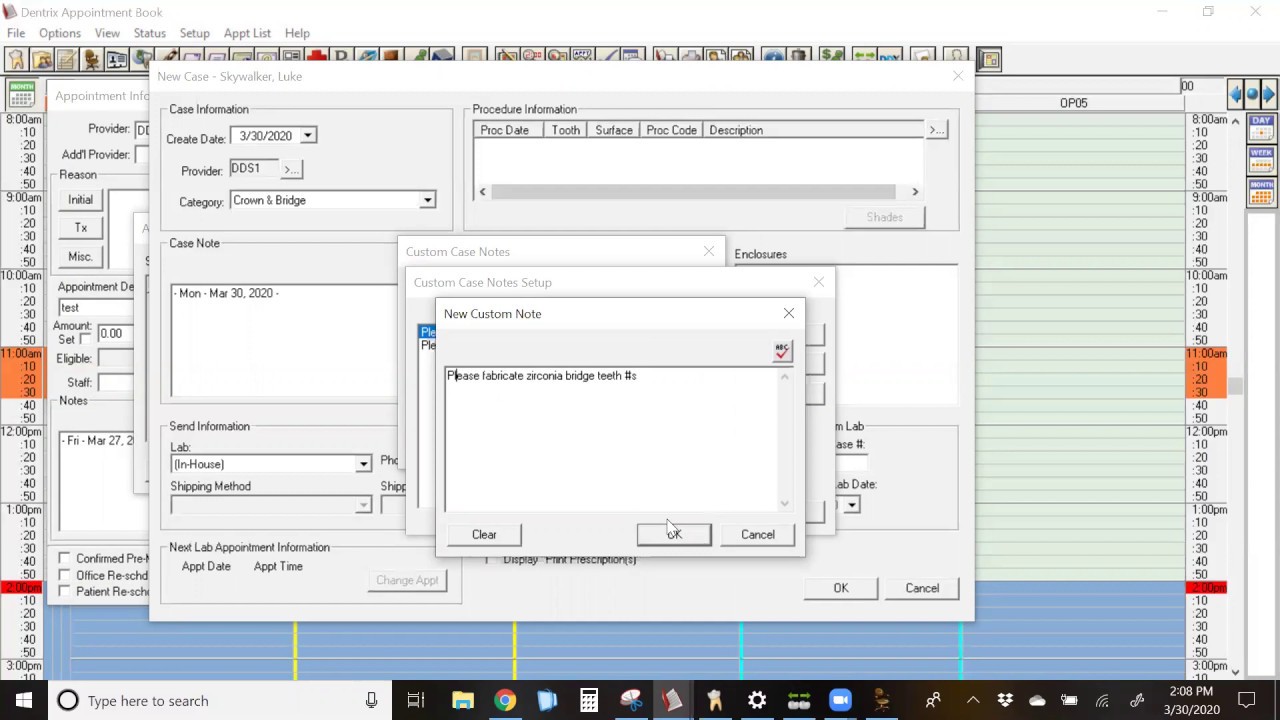Click the ID card toolbar icon
This screenshot has width=1280, height=720.
coord(116,59)
